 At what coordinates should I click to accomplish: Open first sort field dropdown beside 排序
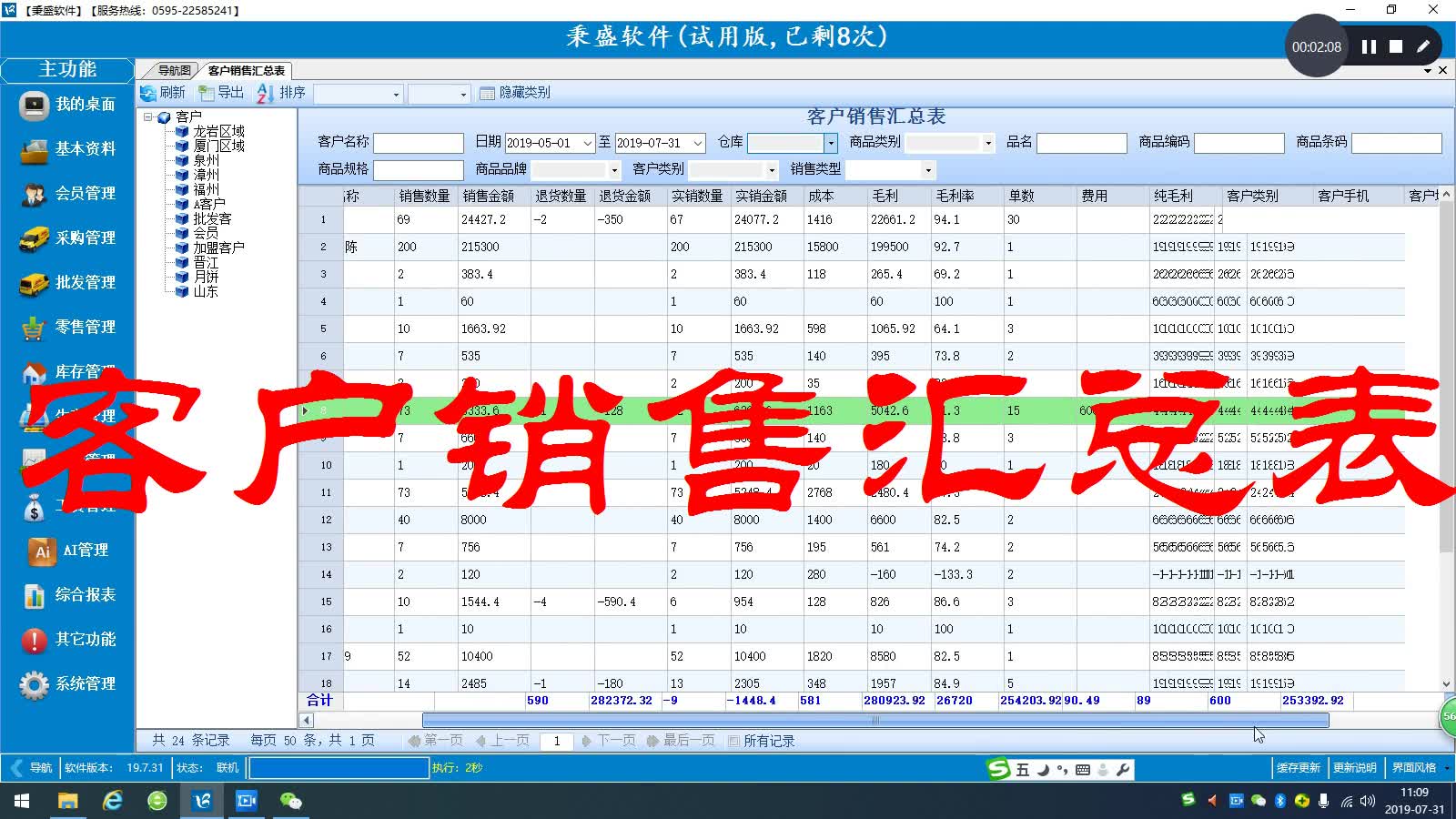click(396, 94)
